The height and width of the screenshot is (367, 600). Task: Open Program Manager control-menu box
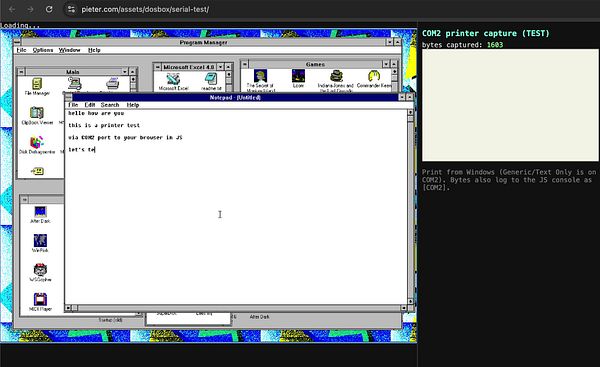tap(17, 42)
